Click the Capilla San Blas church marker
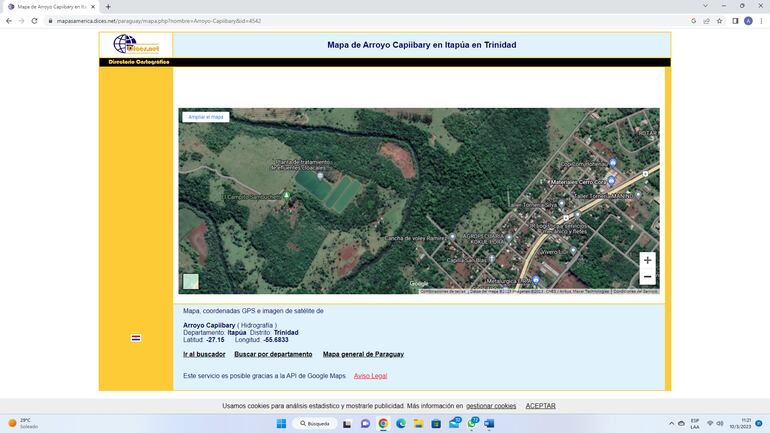Screen dimensions: 770x433 (x=491, y=259)
